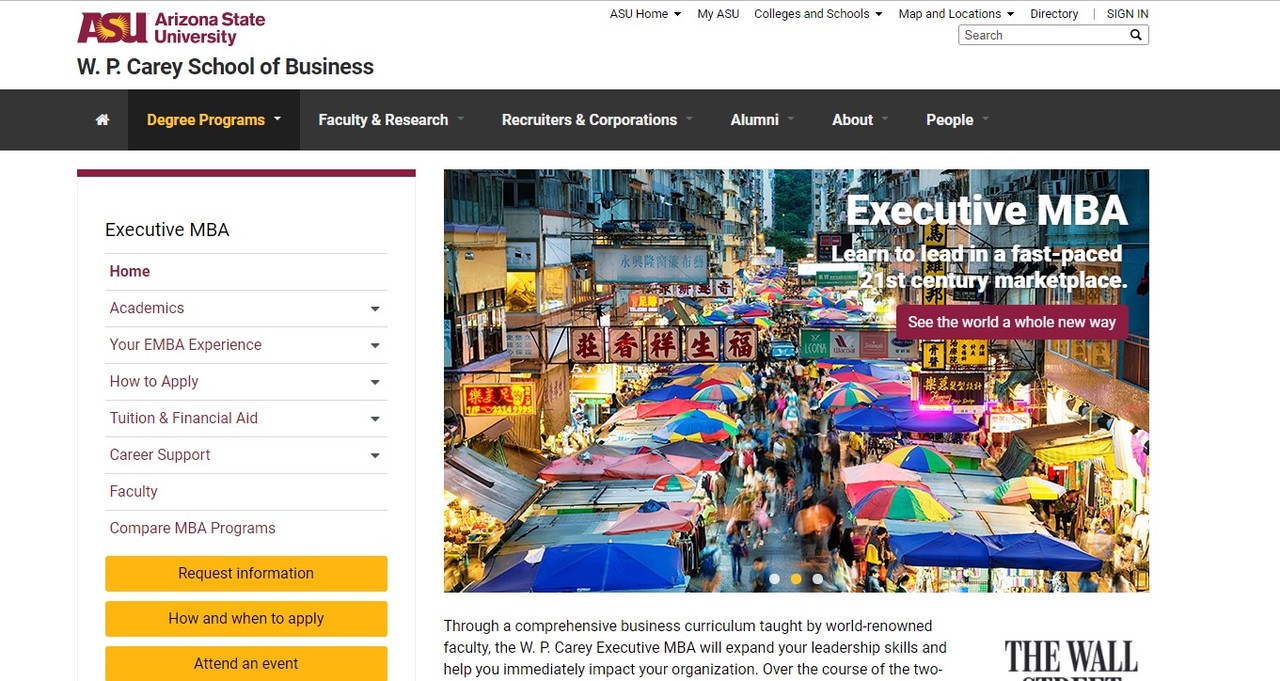Open the Faculty & Research menu

click(x=391, y=120)
